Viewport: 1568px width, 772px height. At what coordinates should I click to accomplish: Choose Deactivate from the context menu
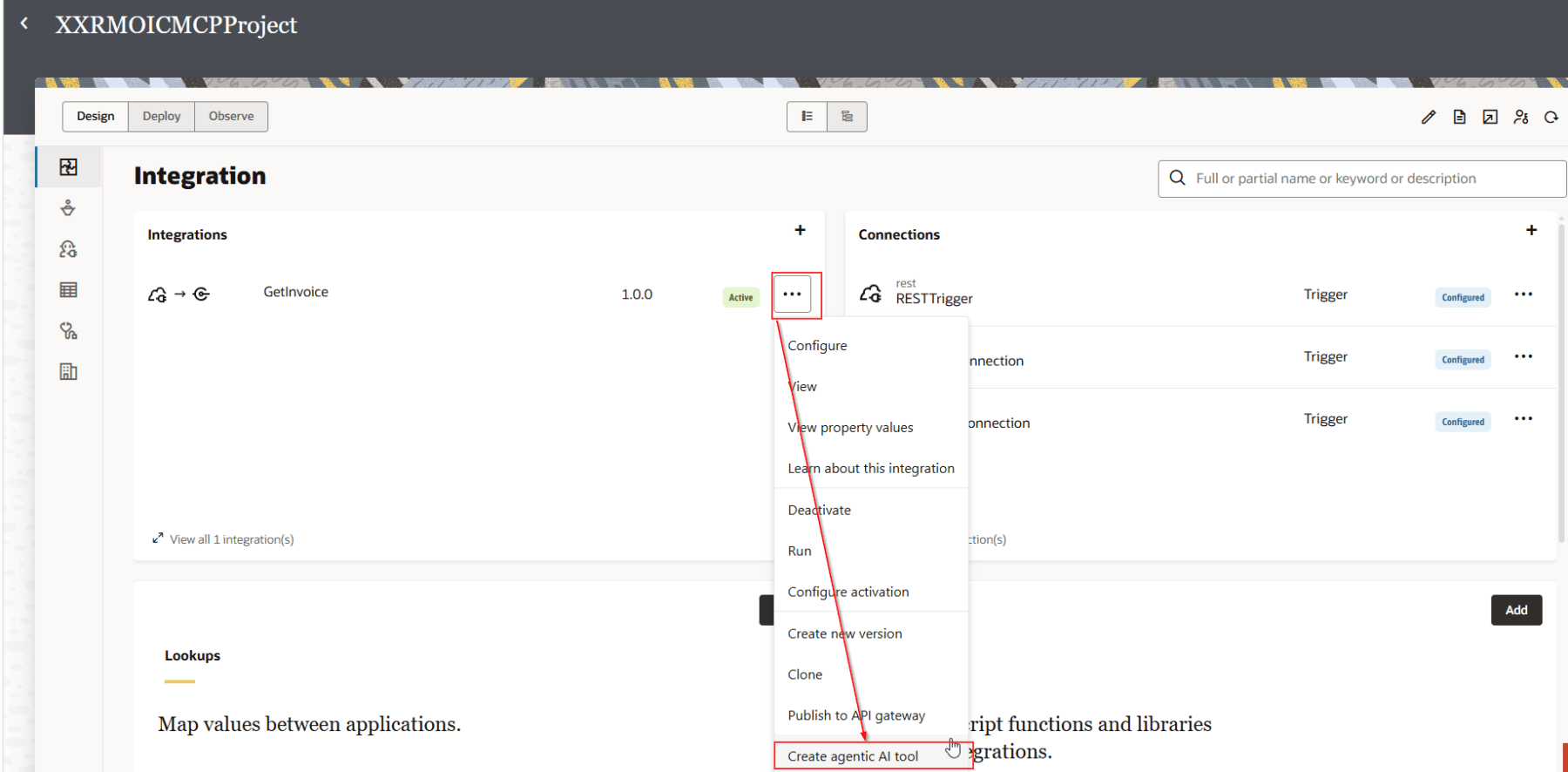[x=819, y=510]
